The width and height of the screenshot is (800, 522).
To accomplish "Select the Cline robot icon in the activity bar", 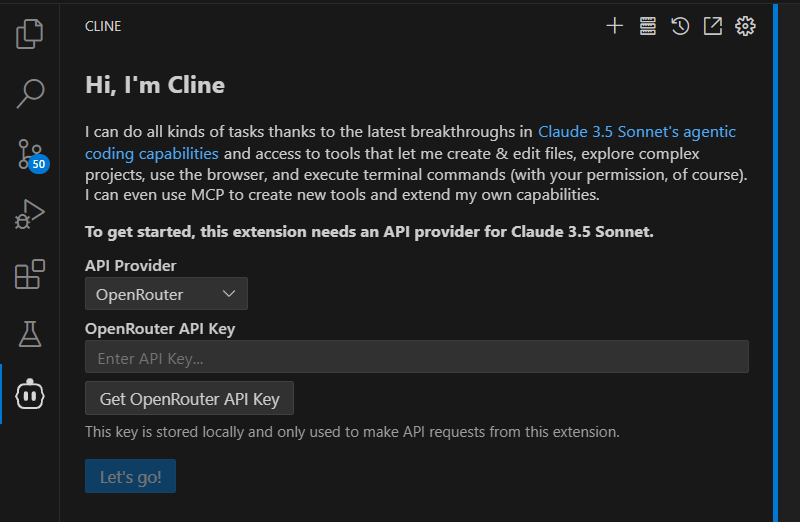I will (30, 394).
